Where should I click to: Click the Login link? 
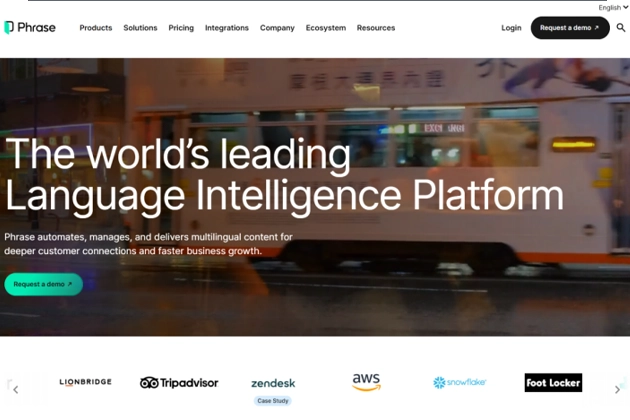511,28
